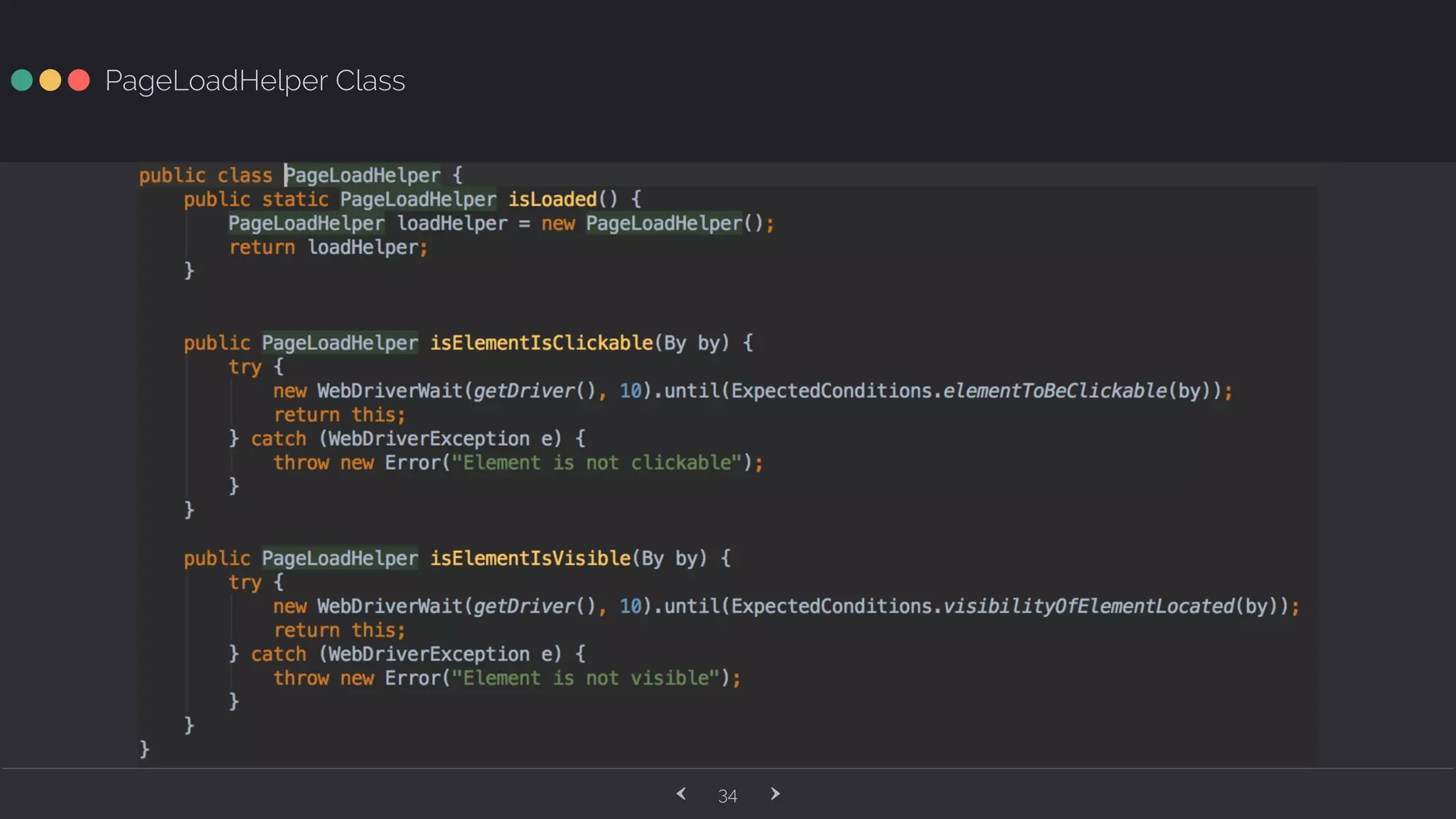The height and width of the screenshot is (819, 1456).
Task: Click the red circle beside the title
Action: coord(79,80)
